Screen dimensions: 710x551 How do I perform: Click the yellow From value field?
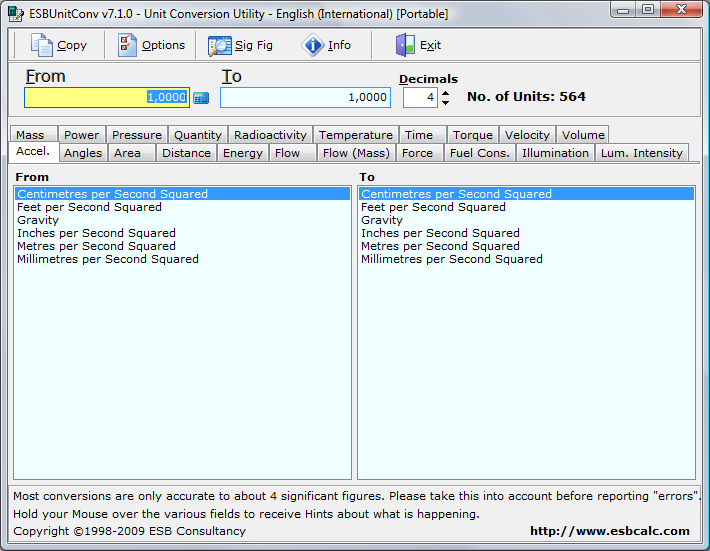tap(107, 97)
